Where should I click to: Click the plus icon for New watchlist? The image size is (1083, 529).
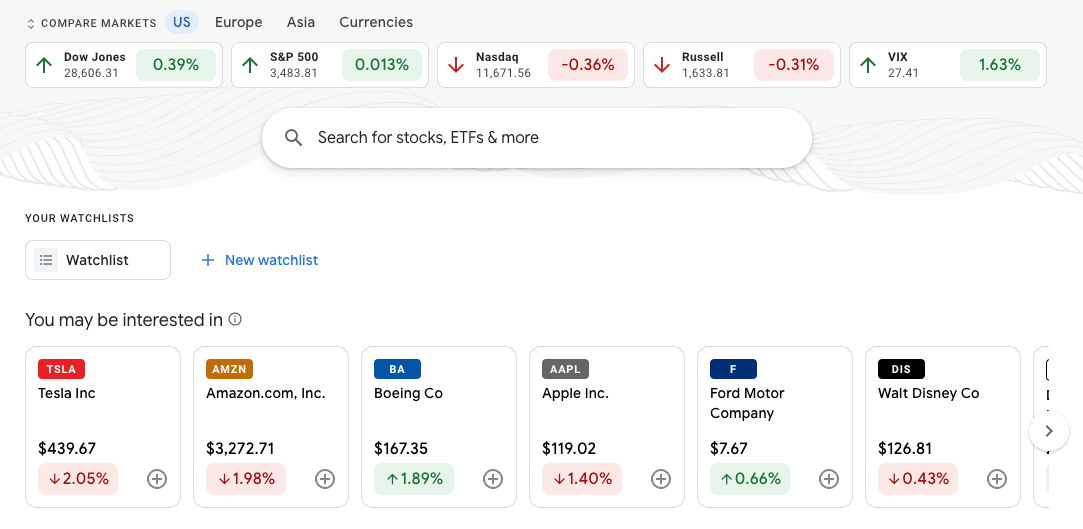pos(207,260)
